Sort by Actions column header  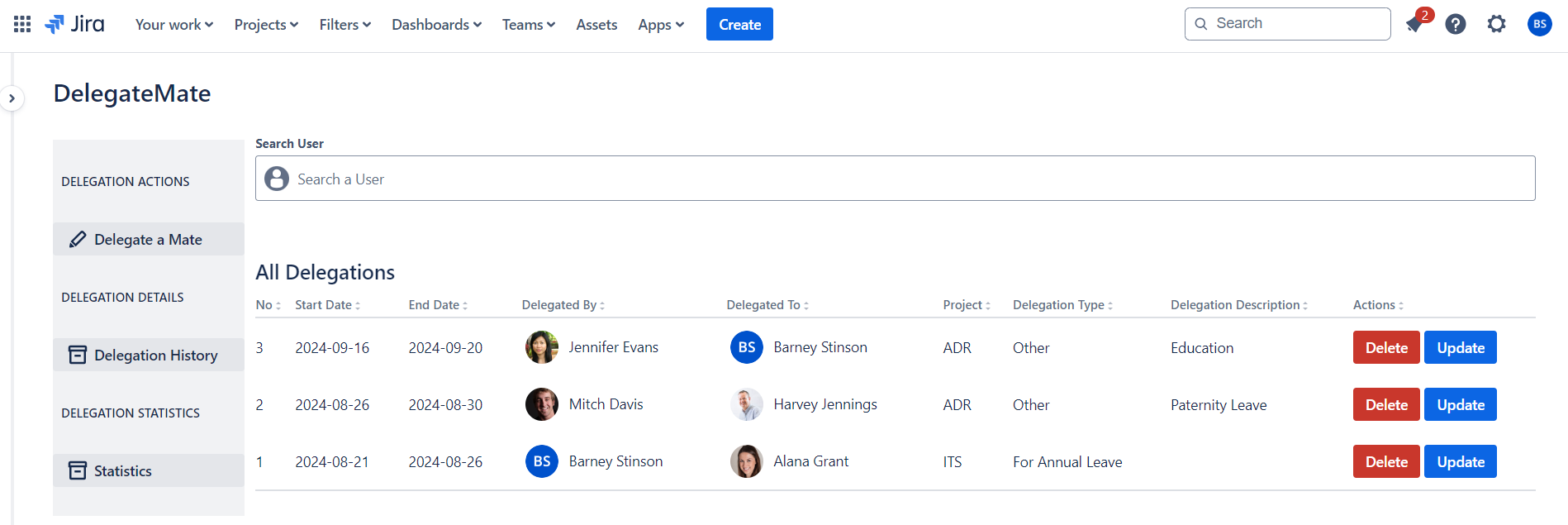point(1378,305)
